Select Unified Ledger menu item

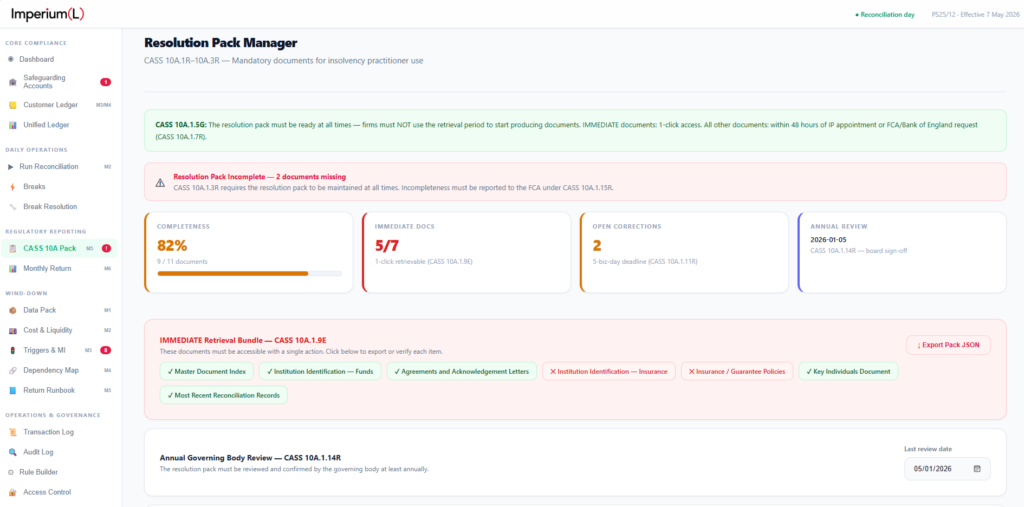tap(60, 125)
